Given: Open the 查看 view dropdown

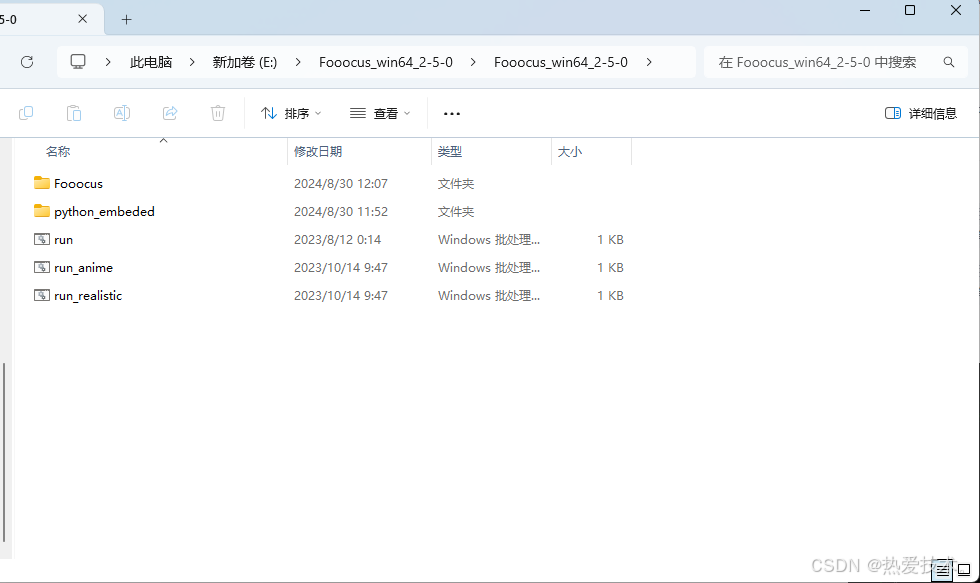Looking at the screenshot, I should pyautogui.click(x=380, y=113).
